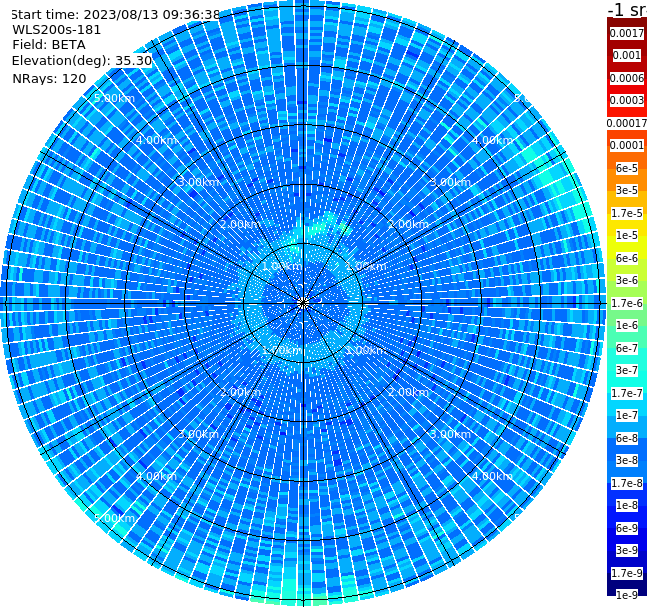Click the 1e-5 colorbar label
The width and height of the screenshot is (647, 607).
point(627,235)
